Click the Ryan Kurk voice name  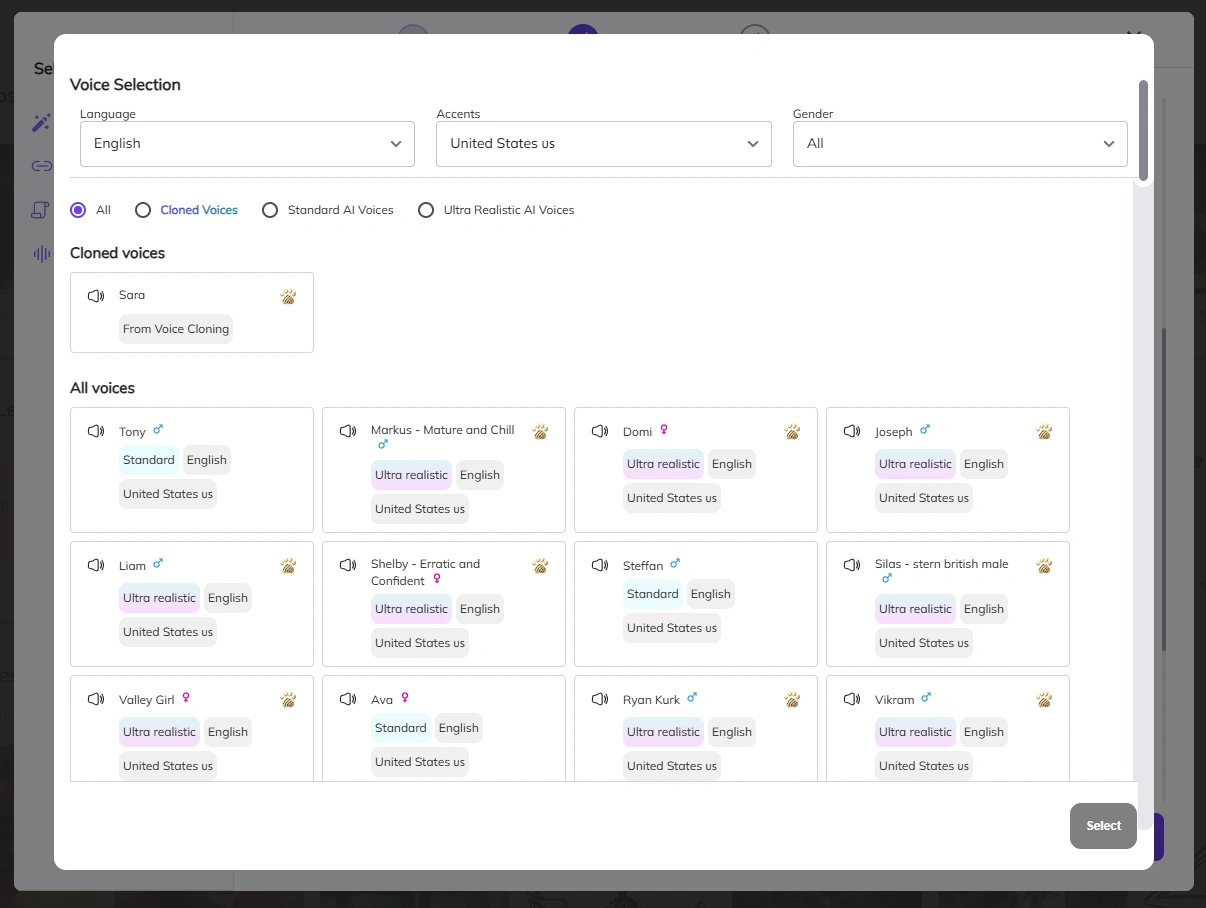pos(651,700)
